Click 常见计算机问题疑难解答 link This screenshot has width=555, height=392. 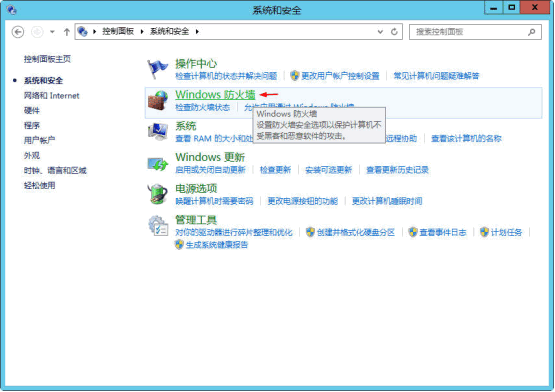pos(436,76)
